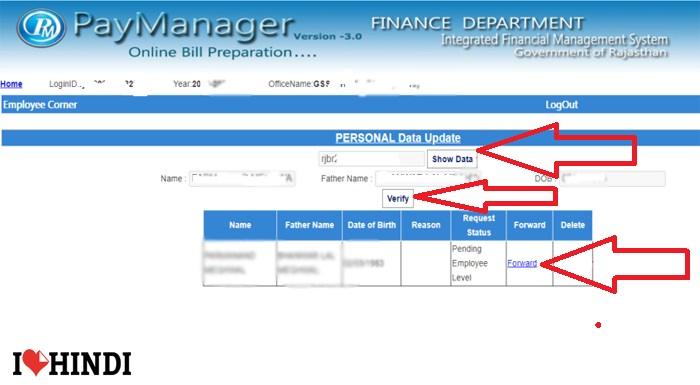Open the Employee Corner menu

tap(40, 105)
